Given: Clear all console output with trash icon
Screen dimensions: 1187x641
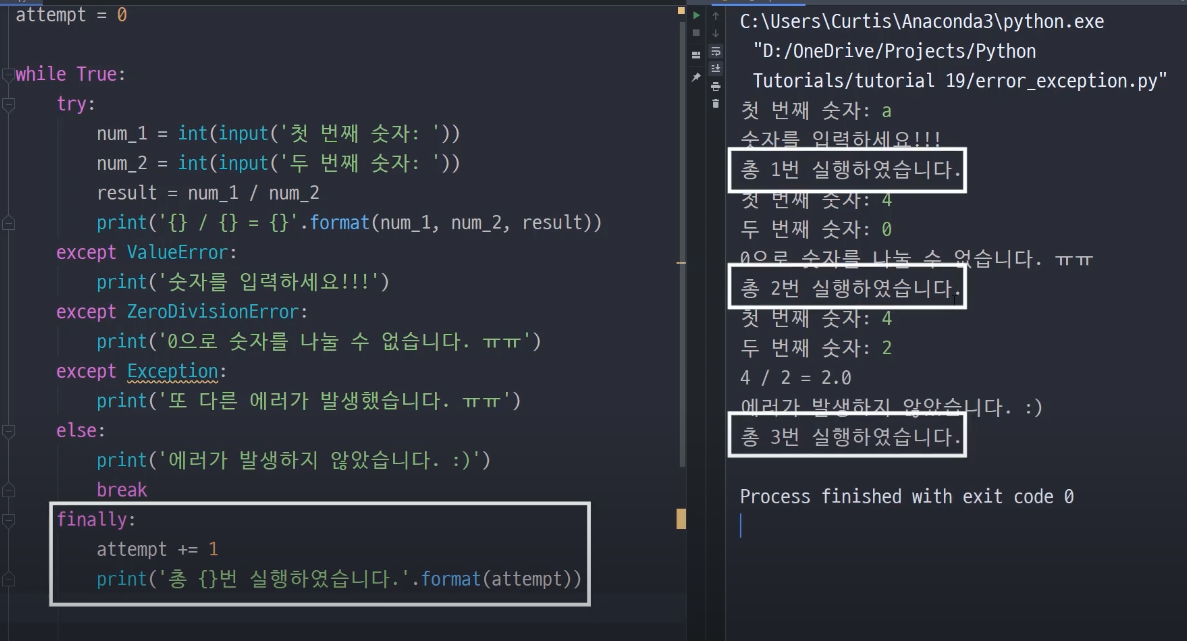Looking at the screenshot, I should click(x=715, y=104).
